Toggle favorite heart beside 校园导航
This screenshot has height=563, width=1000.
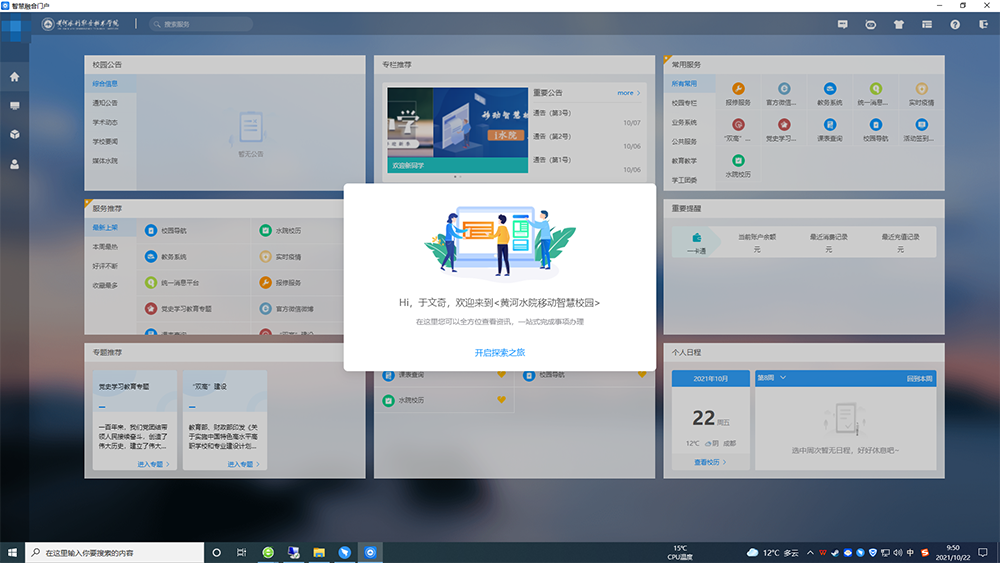[x=644, y=374]
